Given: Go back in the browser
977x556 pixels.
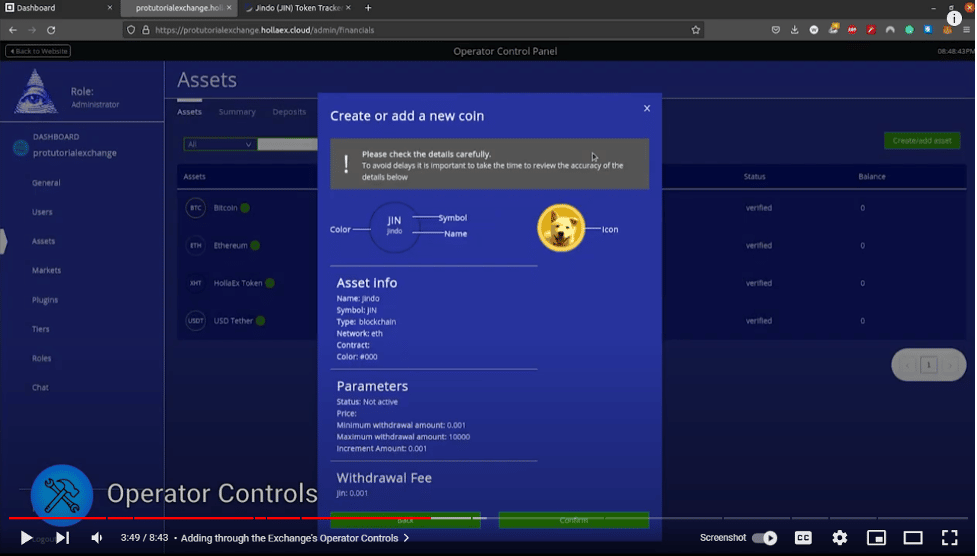Looking at the screenshot, I should click(12, 30).
